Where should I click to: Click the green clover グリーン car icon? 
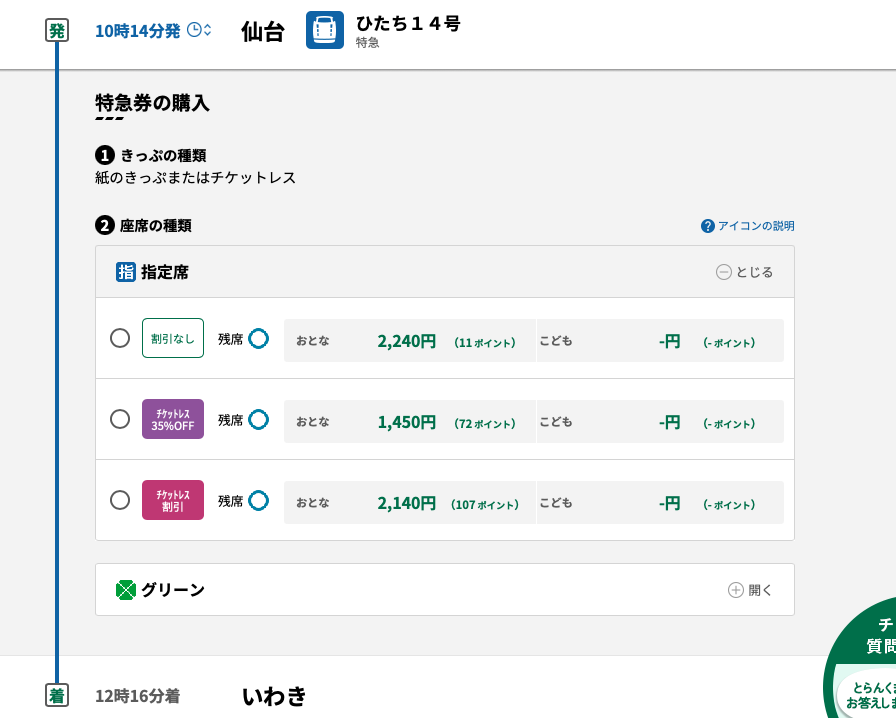pyautogui.click(x=126, y=590)
